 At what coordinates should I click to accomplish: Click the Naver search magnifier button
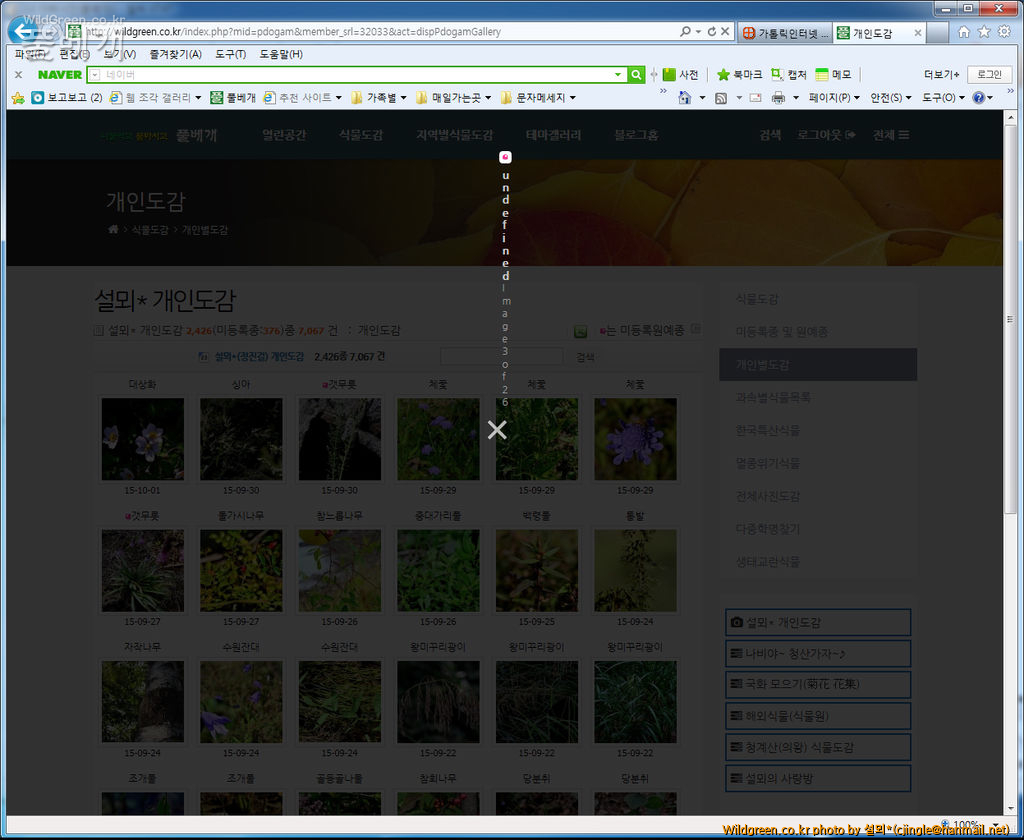click(x=636, y=75)
